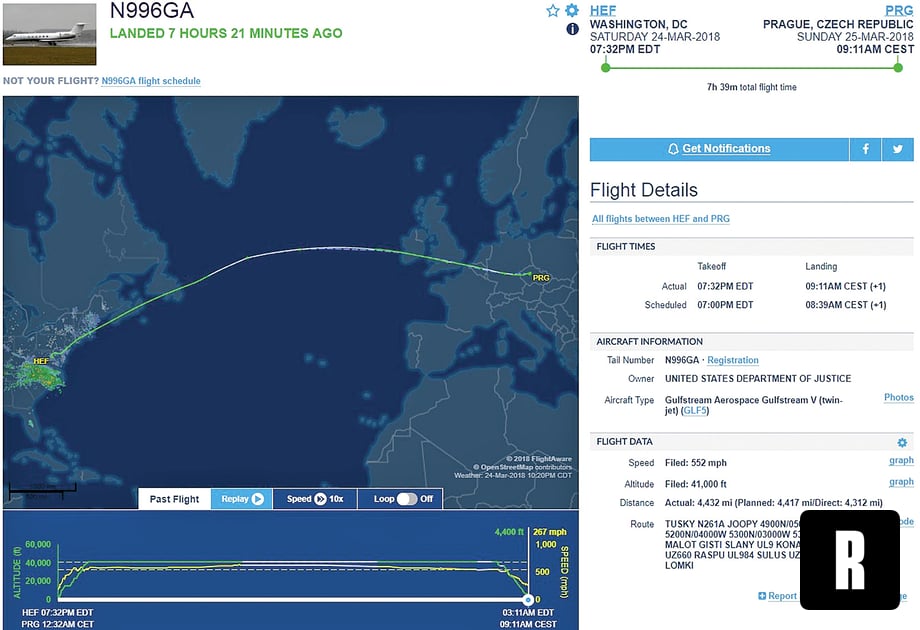Open the Speed graph link
Viewport: 920px width, 630px height.
(901, 461)
